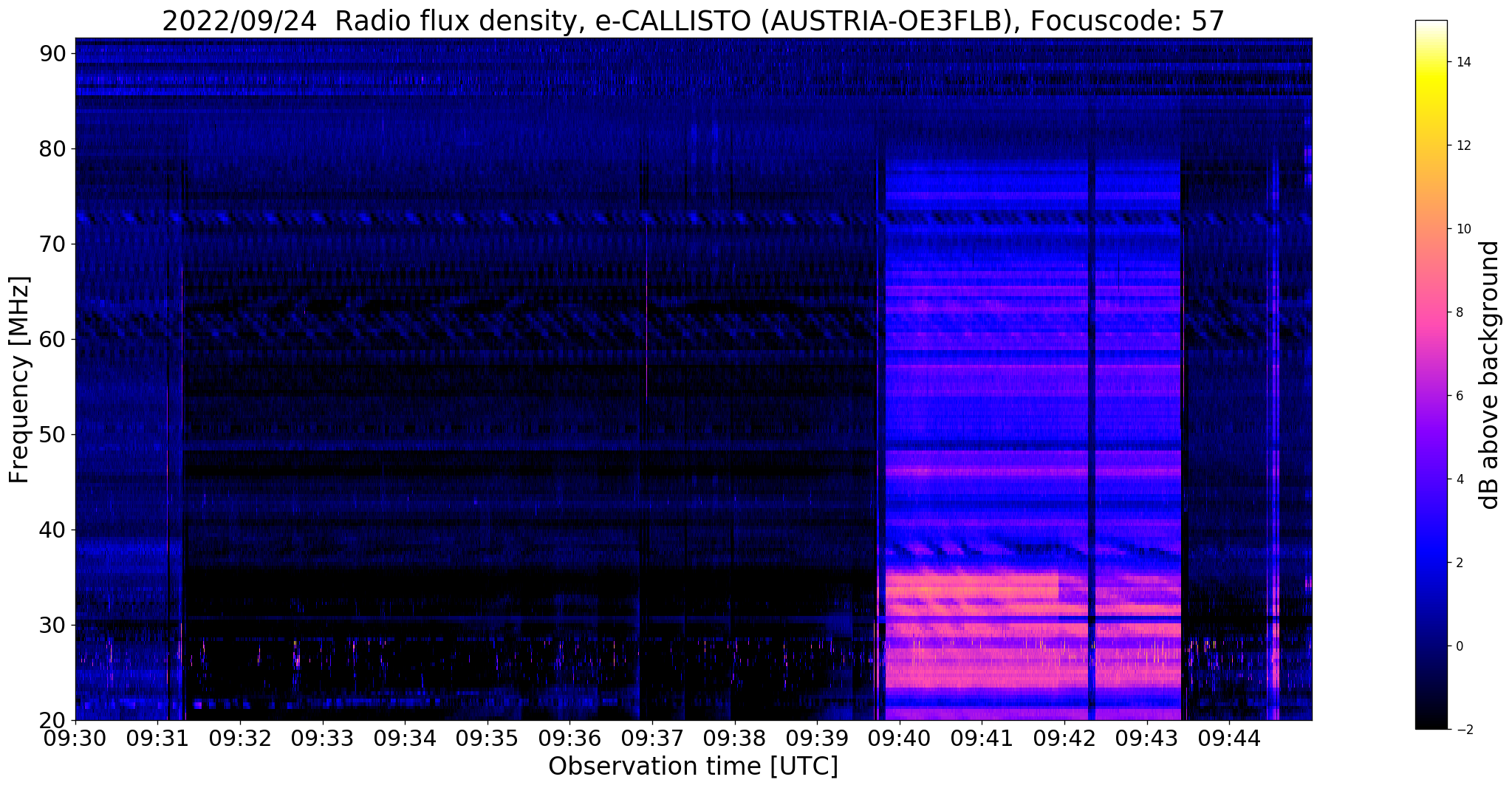
Task: Click the plot title text at top
Action: coord(693,21)
